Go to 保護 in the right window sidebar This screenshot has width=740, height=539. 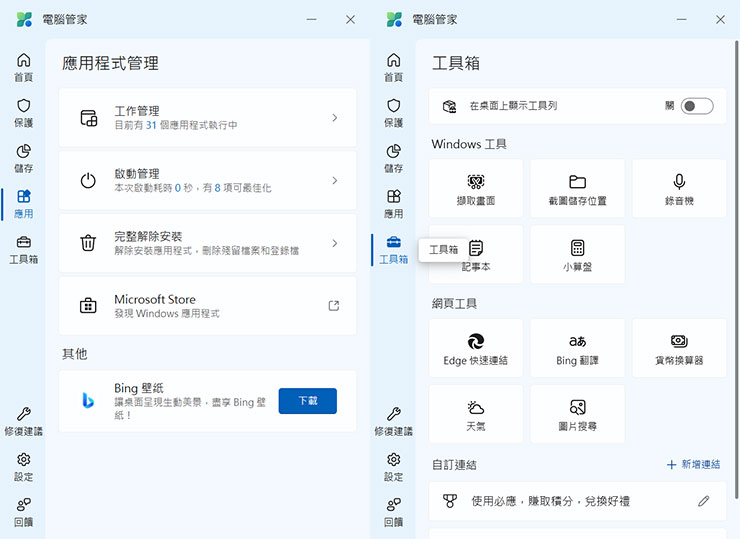click(x=394, y=113)
